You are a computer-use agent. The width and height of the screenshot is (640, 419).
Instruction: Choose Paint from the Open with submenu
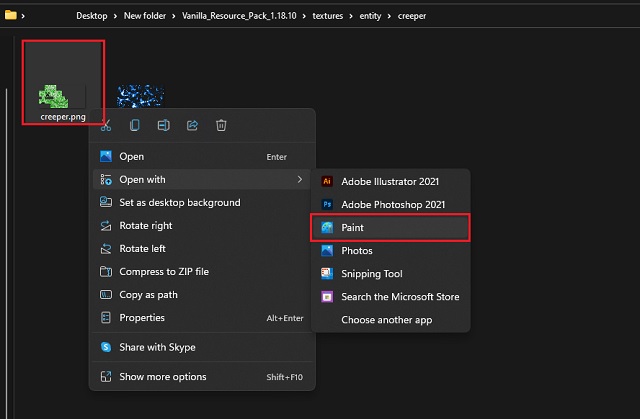[x=391, y=228]
